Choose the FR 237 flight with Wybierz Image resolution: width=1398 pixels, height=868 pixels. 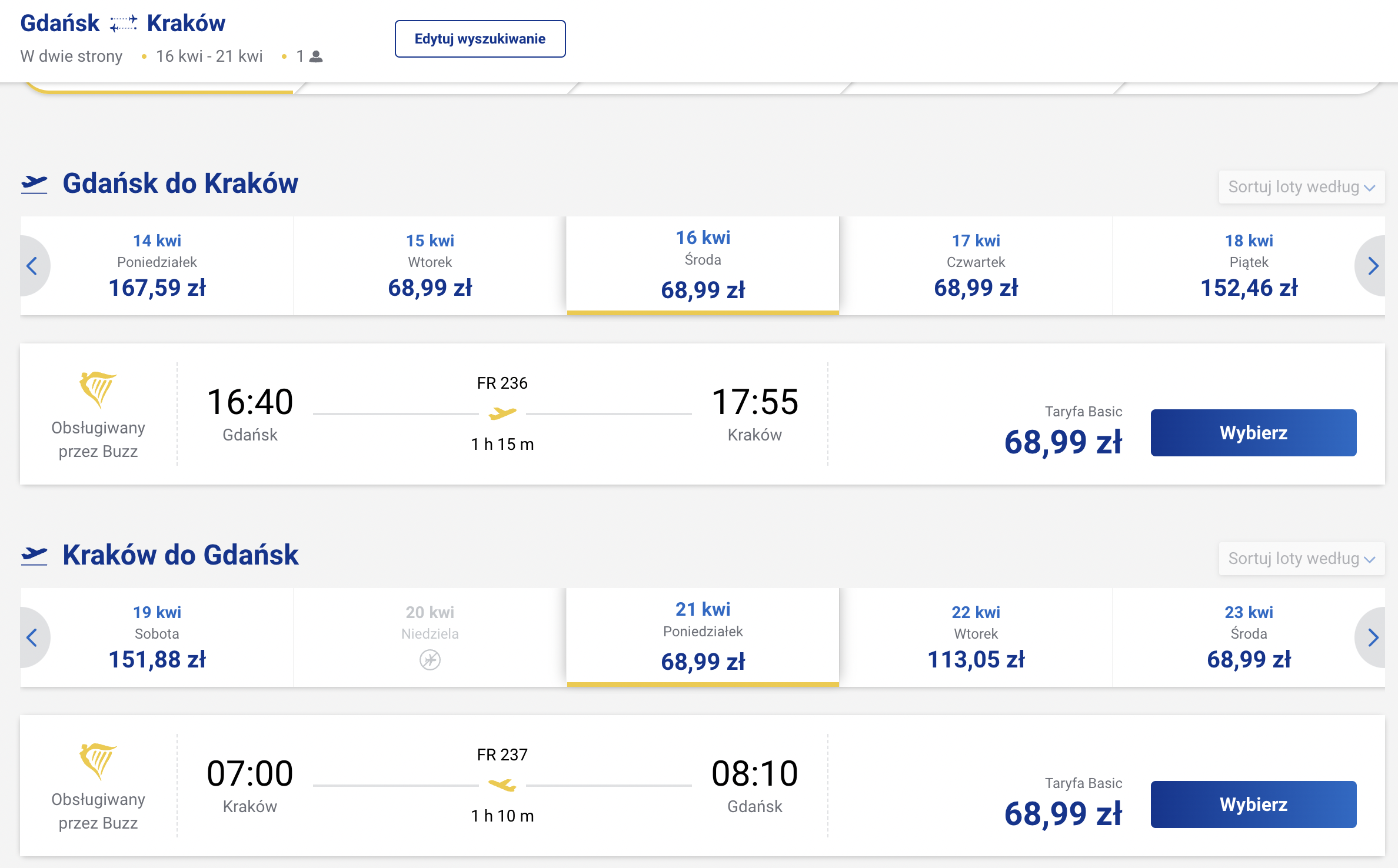1253,804
